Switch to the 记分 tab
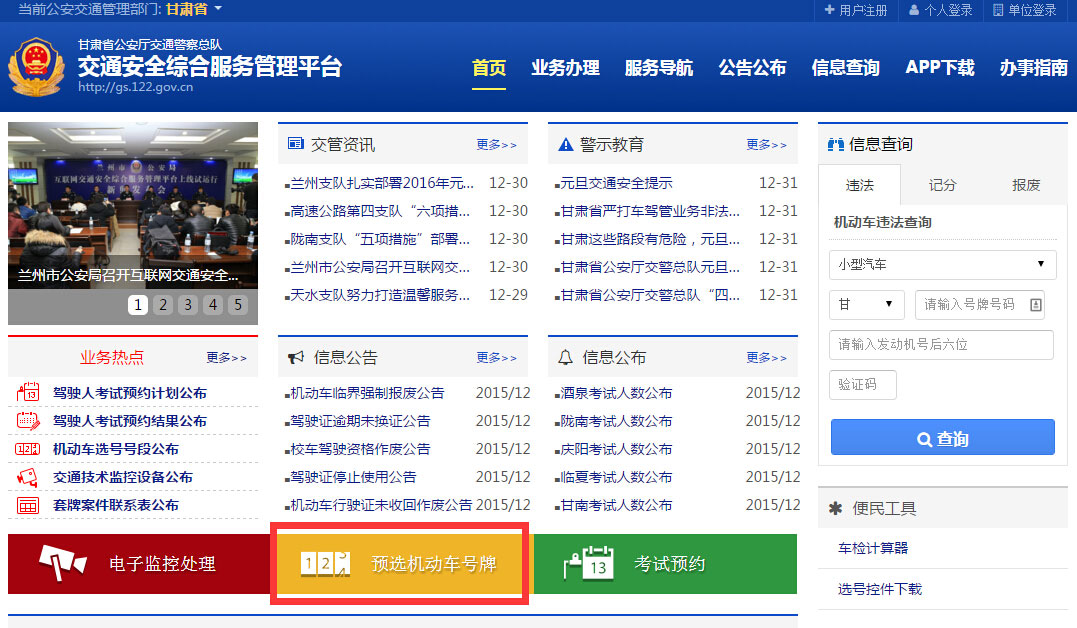 point(940,185)
